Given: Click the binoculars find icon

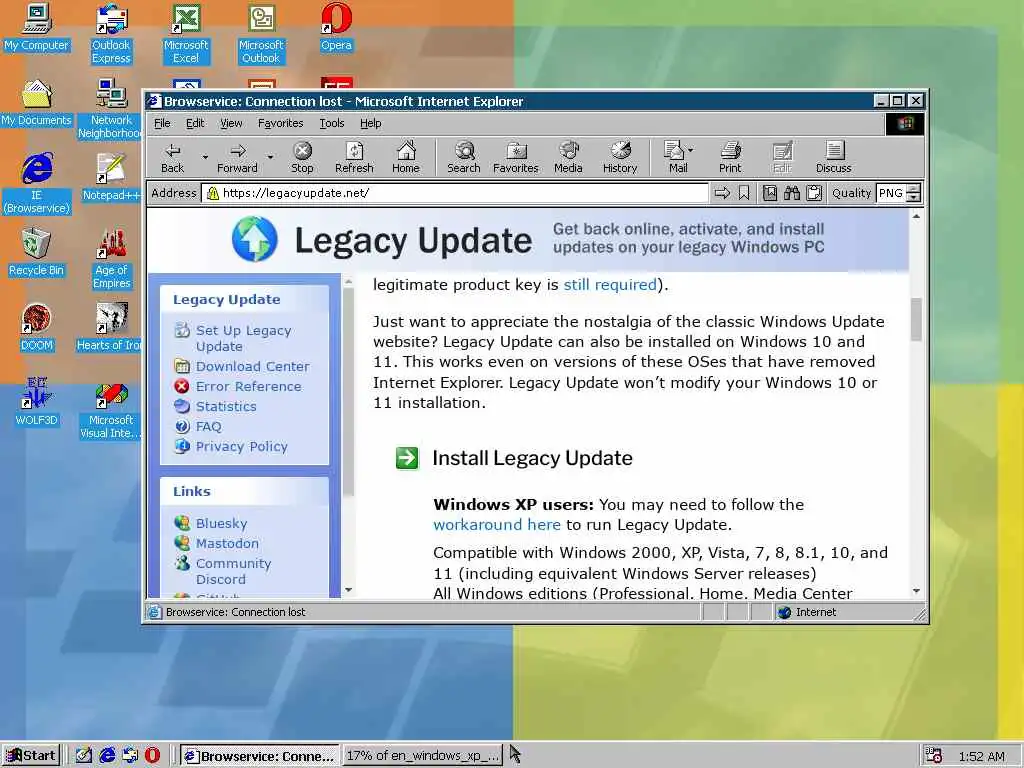Looking at the screenshot, I should tap(792, 193).
